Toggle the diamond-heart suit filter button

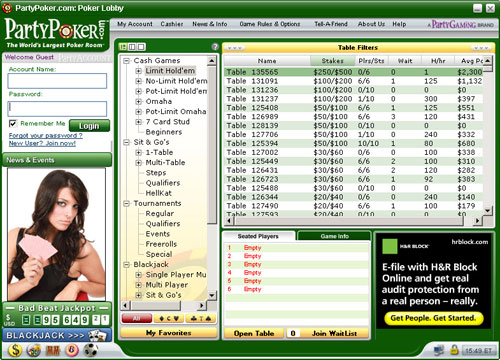[169, 318]
